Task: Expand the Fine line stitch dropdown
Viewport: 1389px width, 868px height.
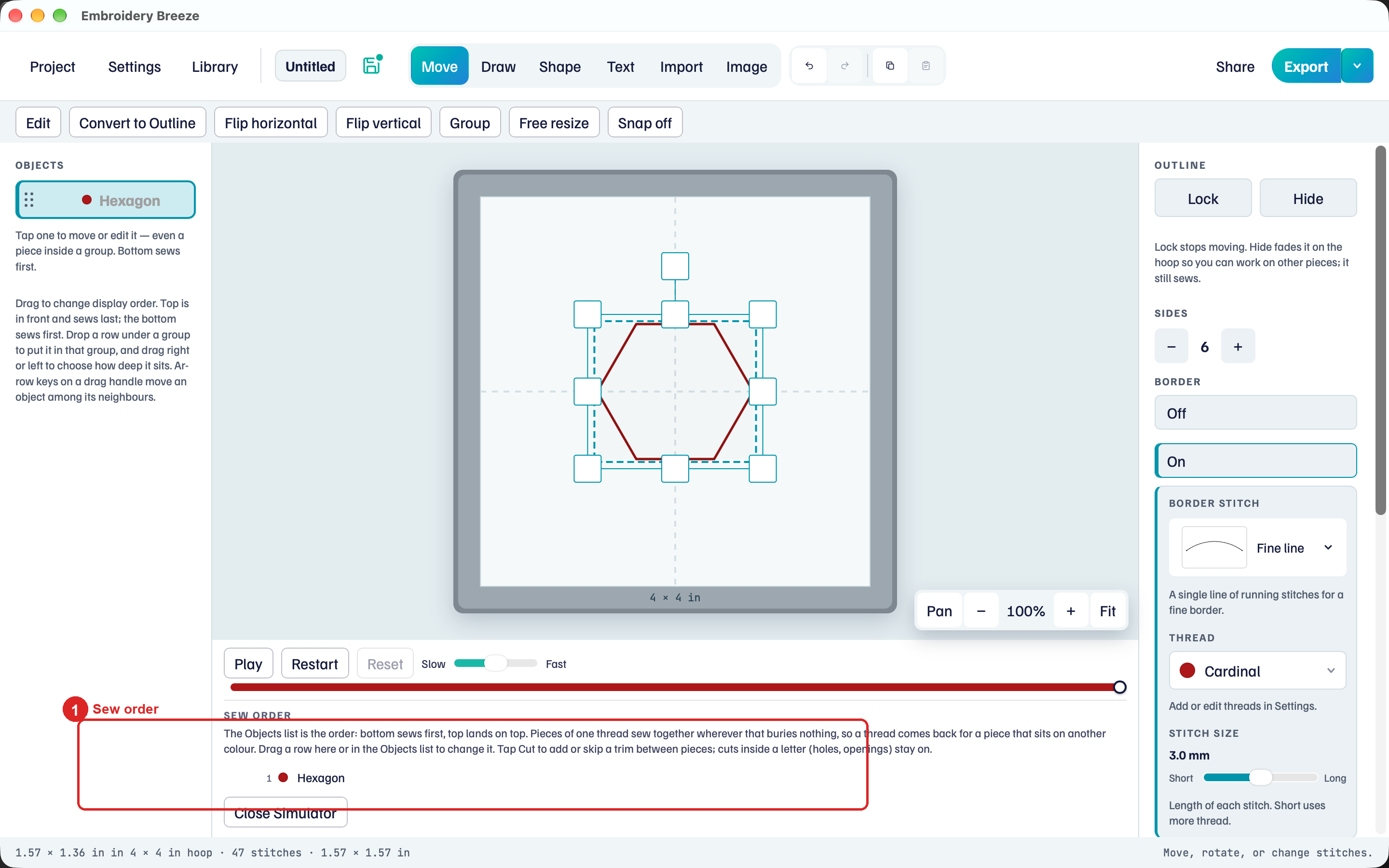Action: 1257,548
